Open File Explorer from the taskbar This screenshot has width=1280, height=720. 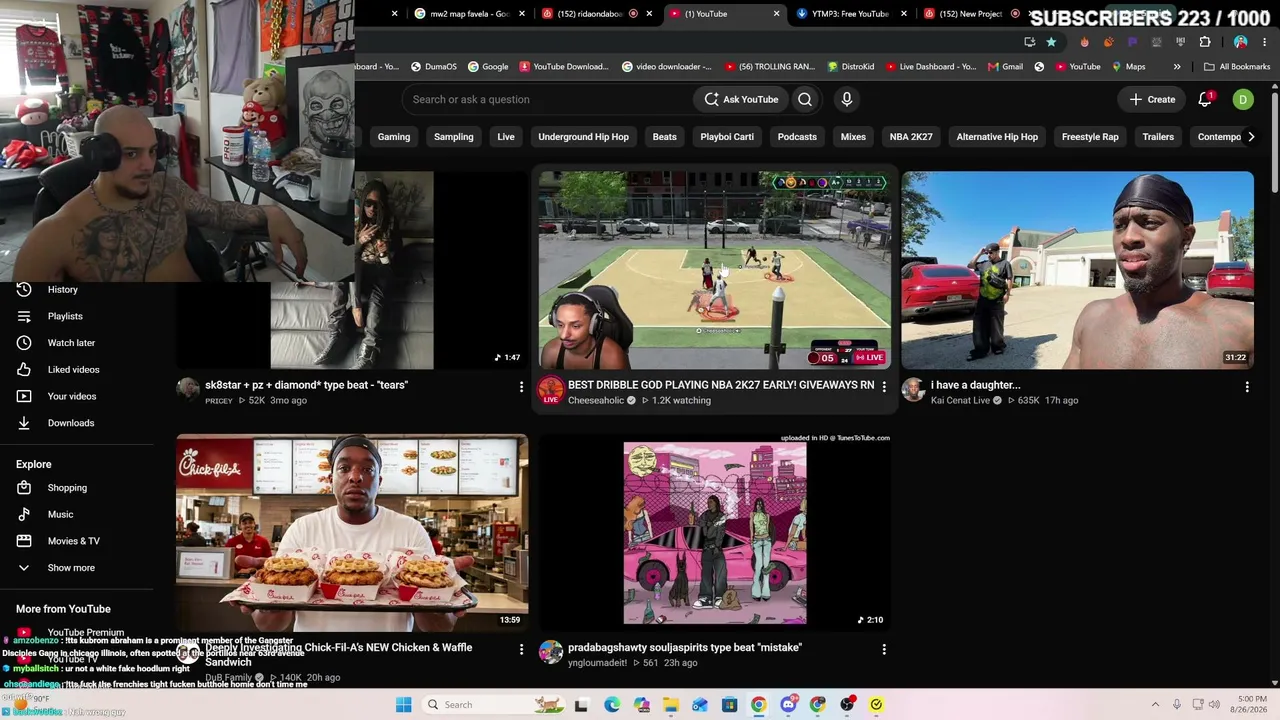tap(670, 705)
